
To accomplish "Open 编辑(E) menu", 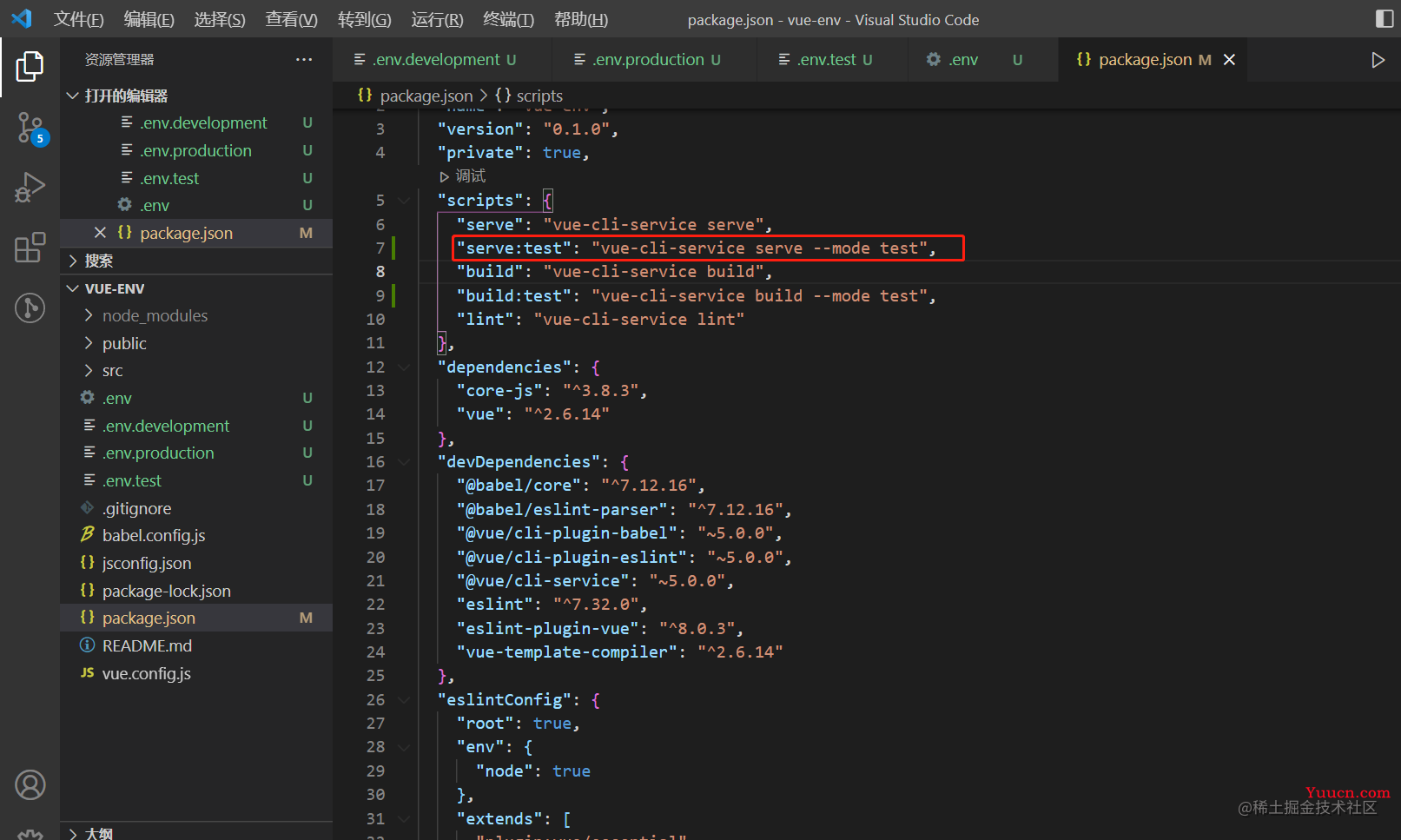I will [x=149, y=19].
